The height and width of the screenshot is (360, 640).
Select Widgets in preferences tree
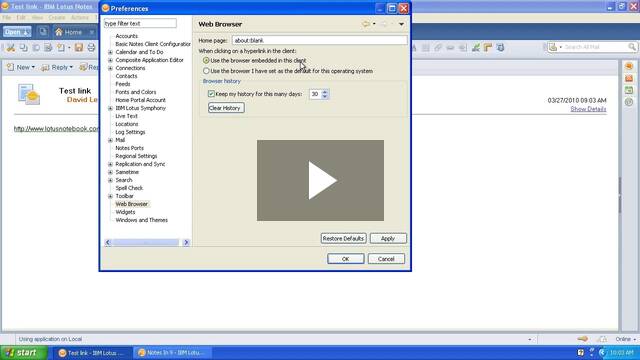point(125,212)
